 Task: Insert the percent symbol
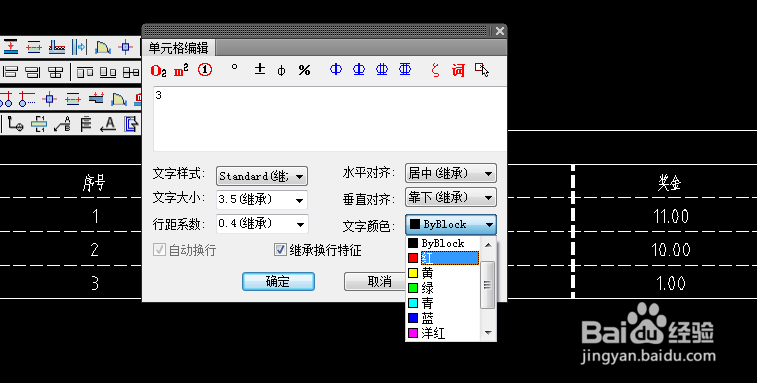point(304,71)
